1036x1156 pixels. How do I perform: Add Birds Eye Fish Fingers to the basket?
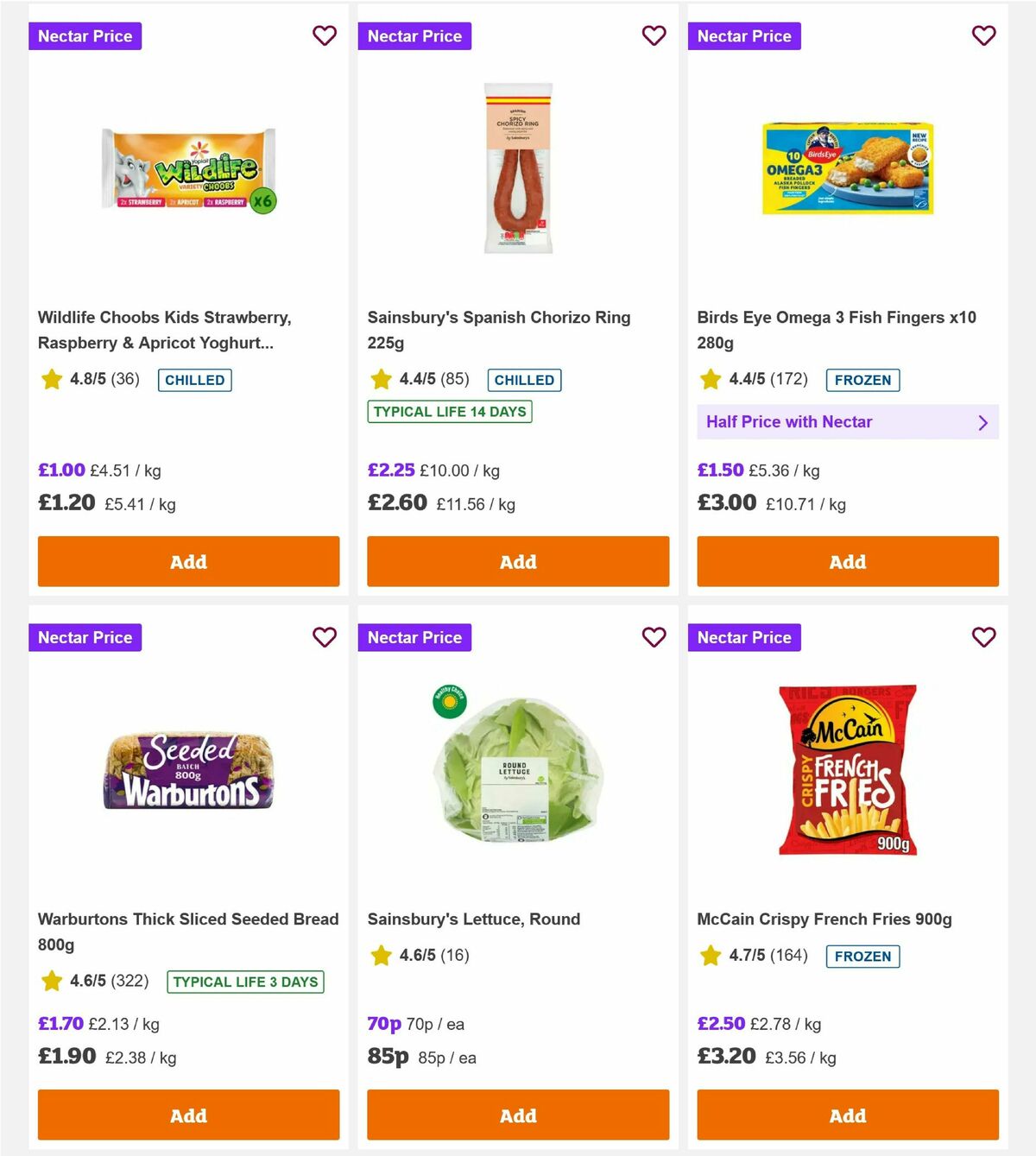(x=847, y=561)
